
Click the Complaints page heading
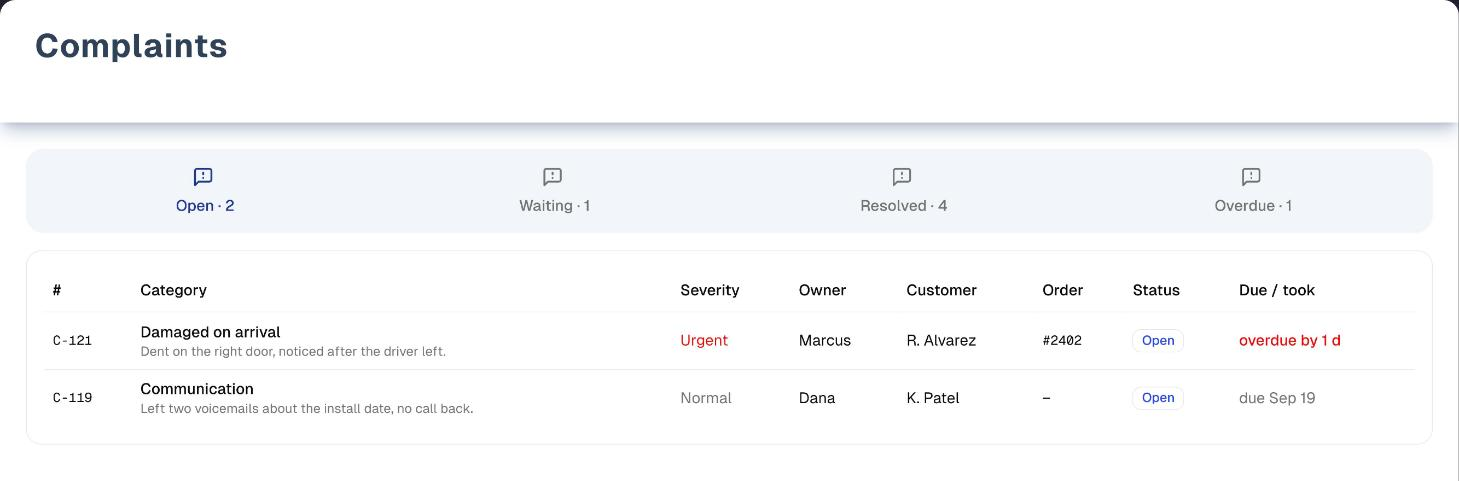click(x=132, y=47)
